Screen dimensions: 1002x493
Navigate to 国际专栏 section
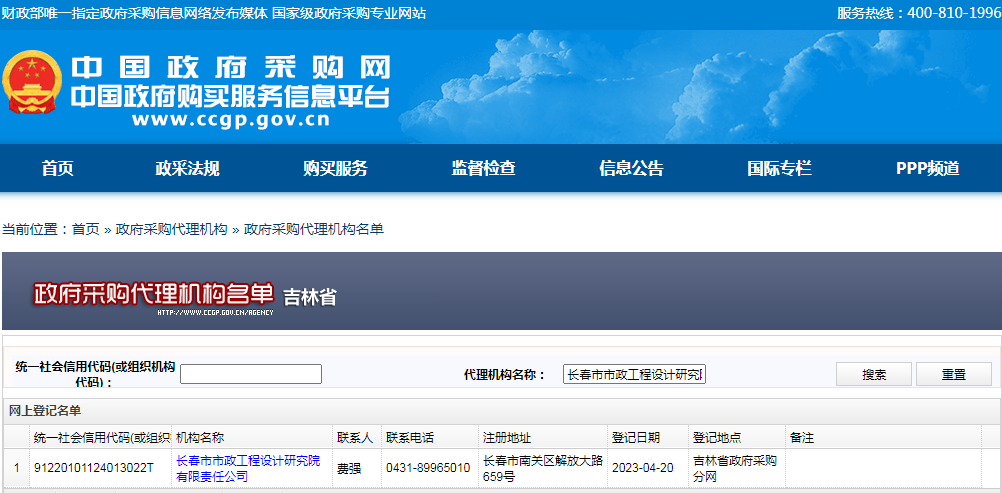(779, 168)
